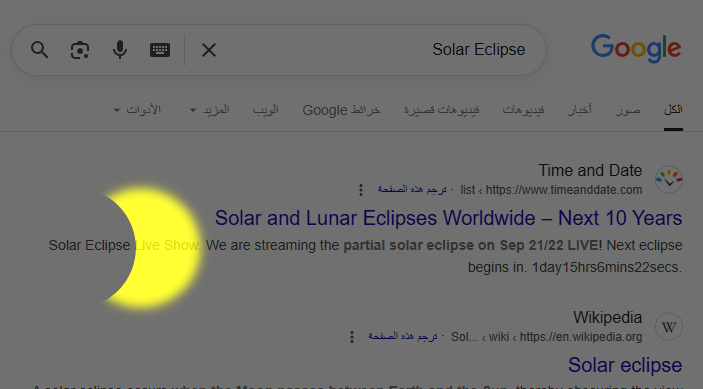The image size is (703, 389).
Task: Open the فيديوهات (Videos) tab
Action: (x=523, y=110)
